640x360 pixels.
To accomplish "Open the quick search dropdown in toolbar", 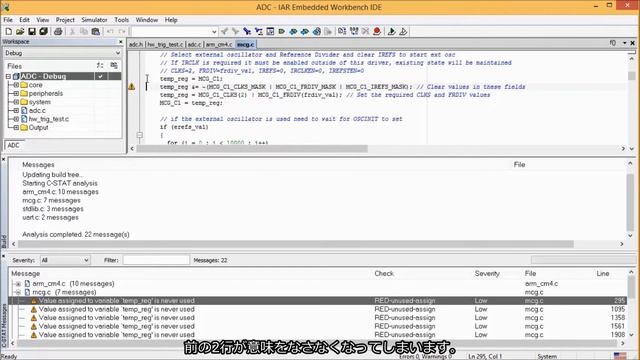I will click(214, 31).
